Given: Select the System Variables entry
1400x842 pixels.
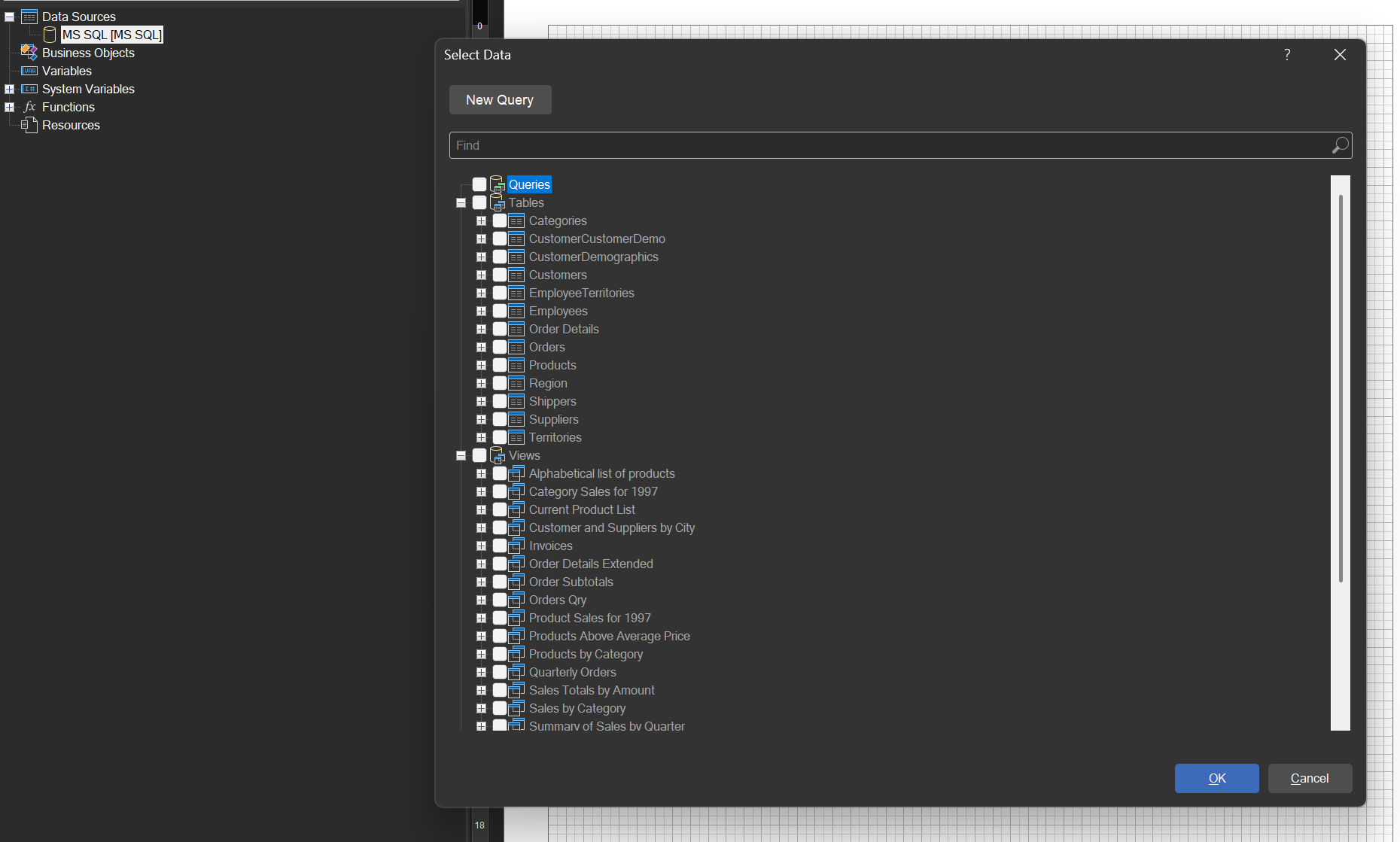Looking at the screenshot, I should pyautogui.click(x=88, y=89).
